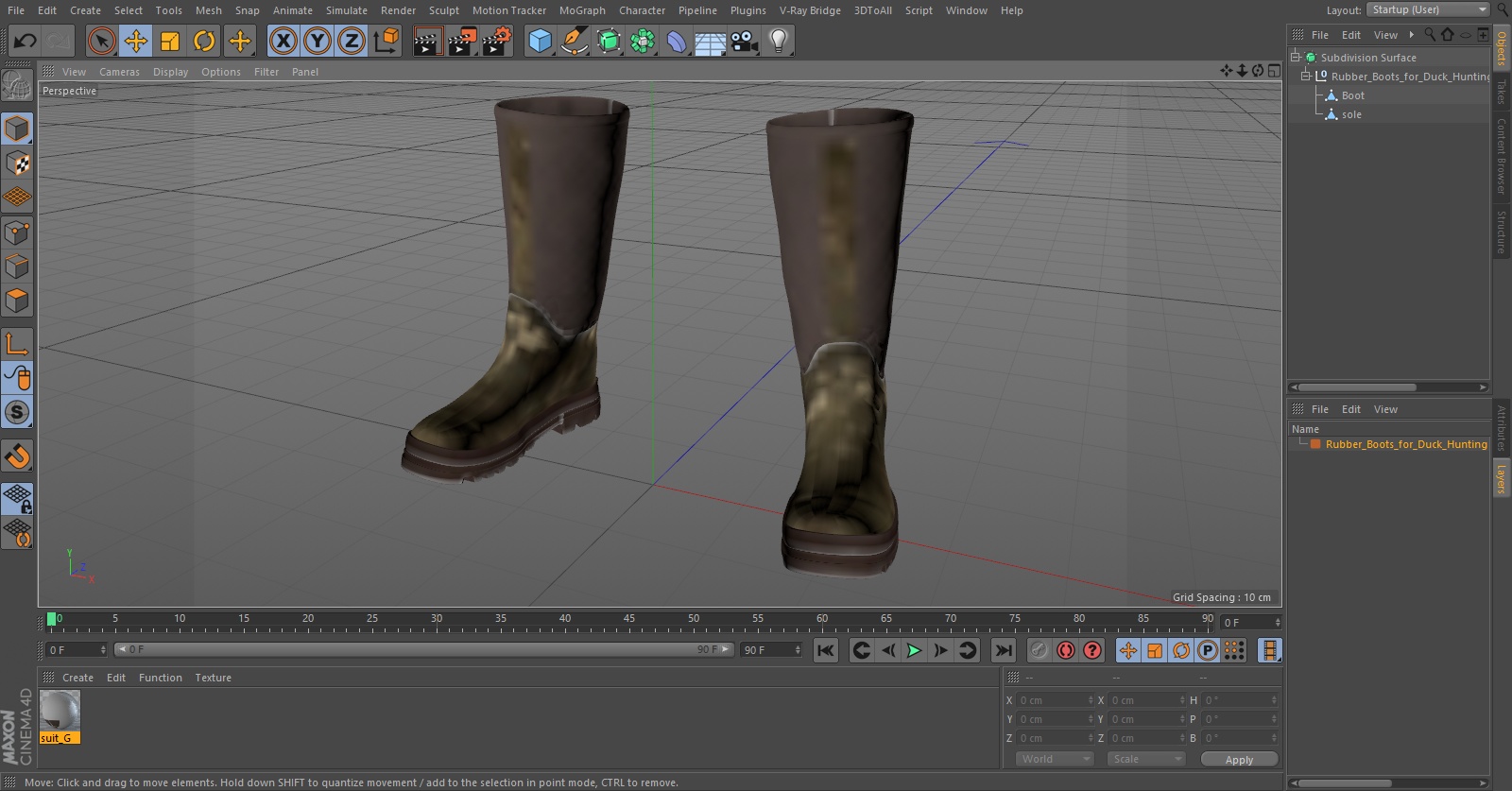Switch to Model mode icon
This screenshot has width=1512, height=791.
17,129
